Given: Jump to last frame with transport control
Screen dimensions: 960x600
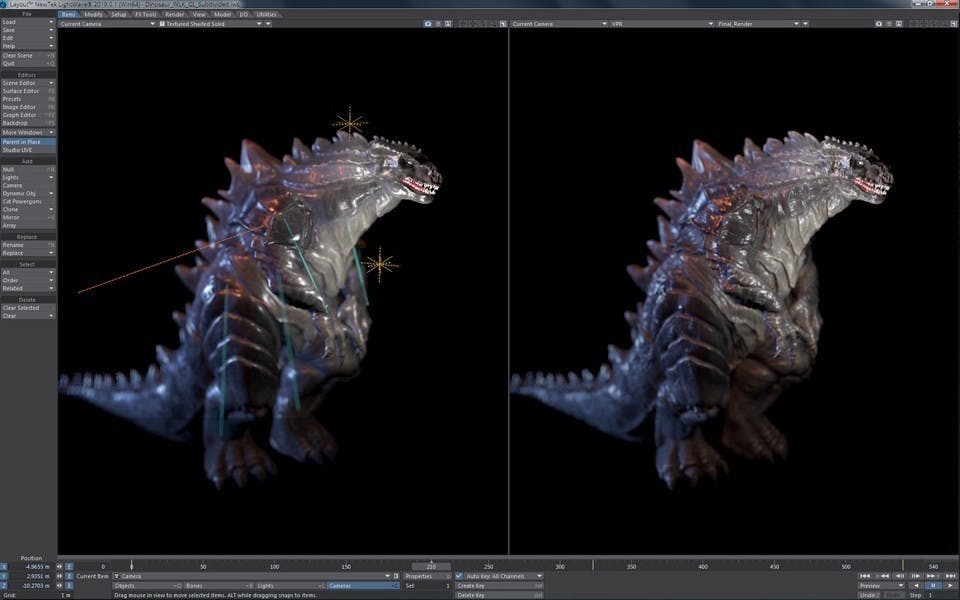Looking at the screenshot, I should (x=948, y=575).
